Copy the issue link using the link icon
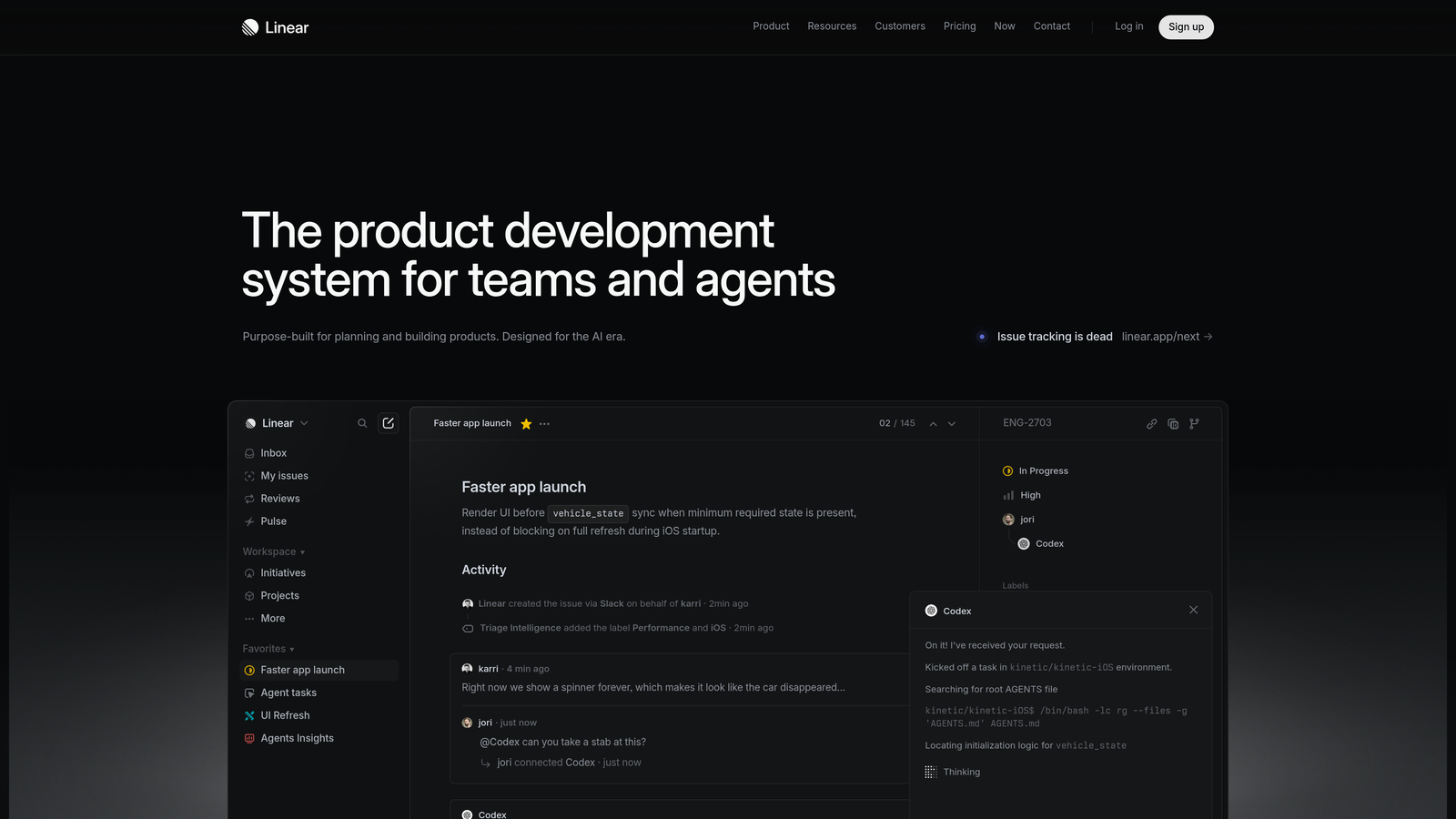1456x819 pixels. [x=1151, y=424]
